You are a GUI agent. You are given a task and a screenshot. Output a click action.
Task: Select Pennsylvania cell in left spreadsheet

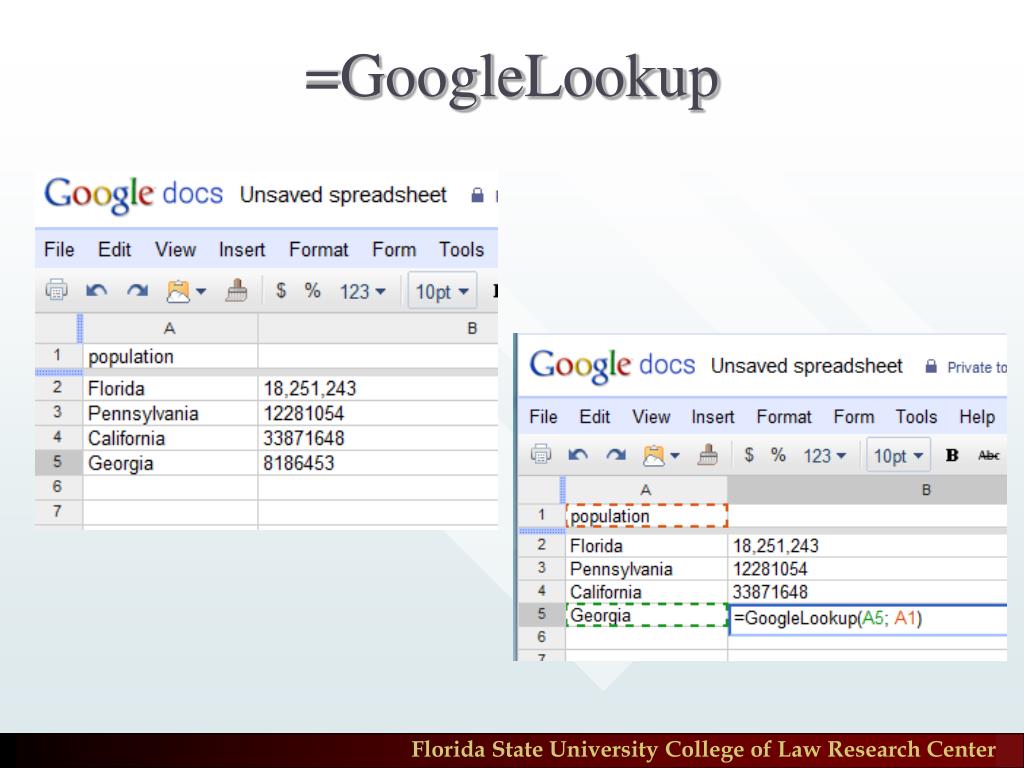tap(170, 413)
